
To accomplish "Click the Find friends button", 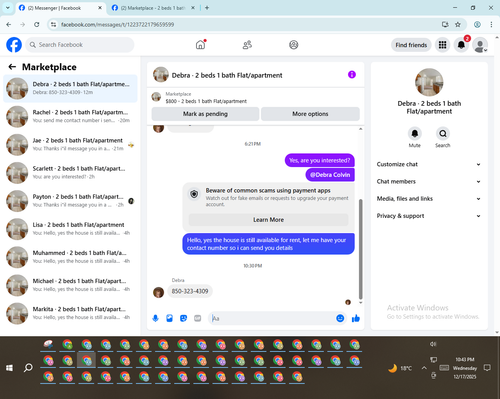I will pos(411,45).
